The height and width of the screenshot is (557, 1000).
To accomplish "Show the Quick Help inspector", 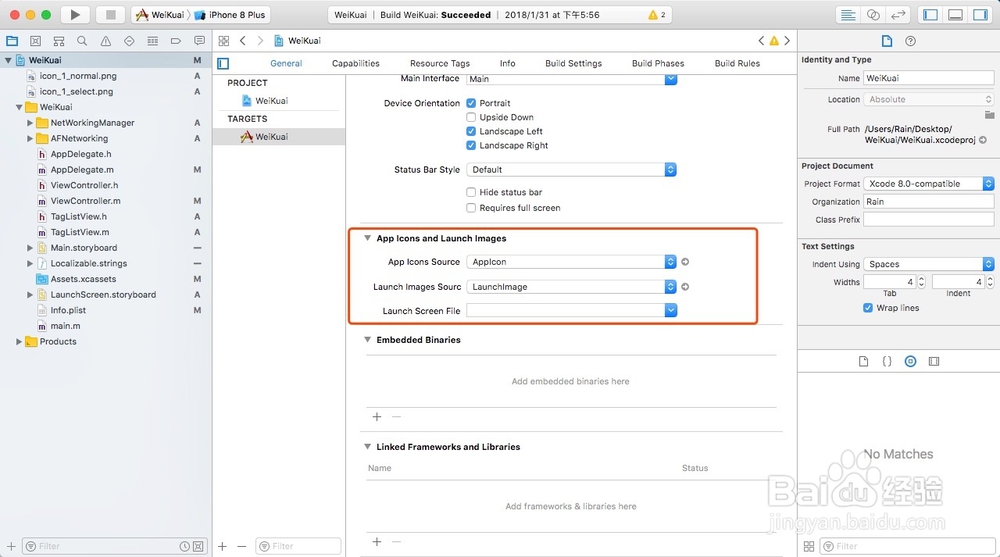I will 911,41.
